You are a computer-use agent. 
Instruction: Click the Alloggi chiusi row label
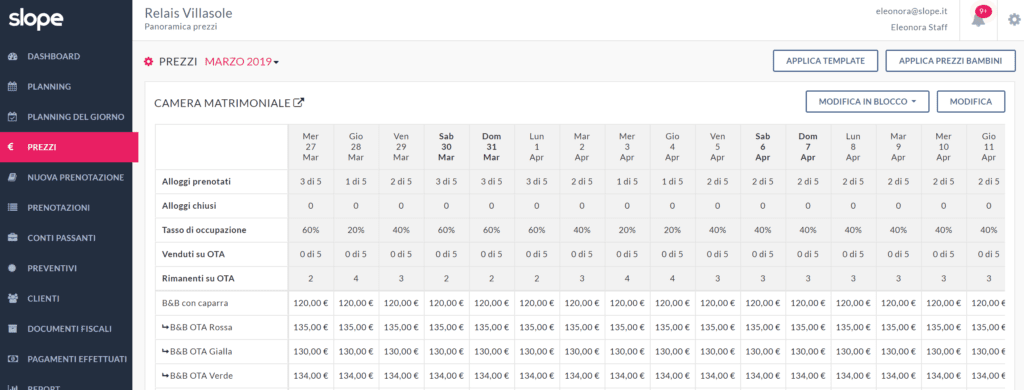click(x=189, y=206)
